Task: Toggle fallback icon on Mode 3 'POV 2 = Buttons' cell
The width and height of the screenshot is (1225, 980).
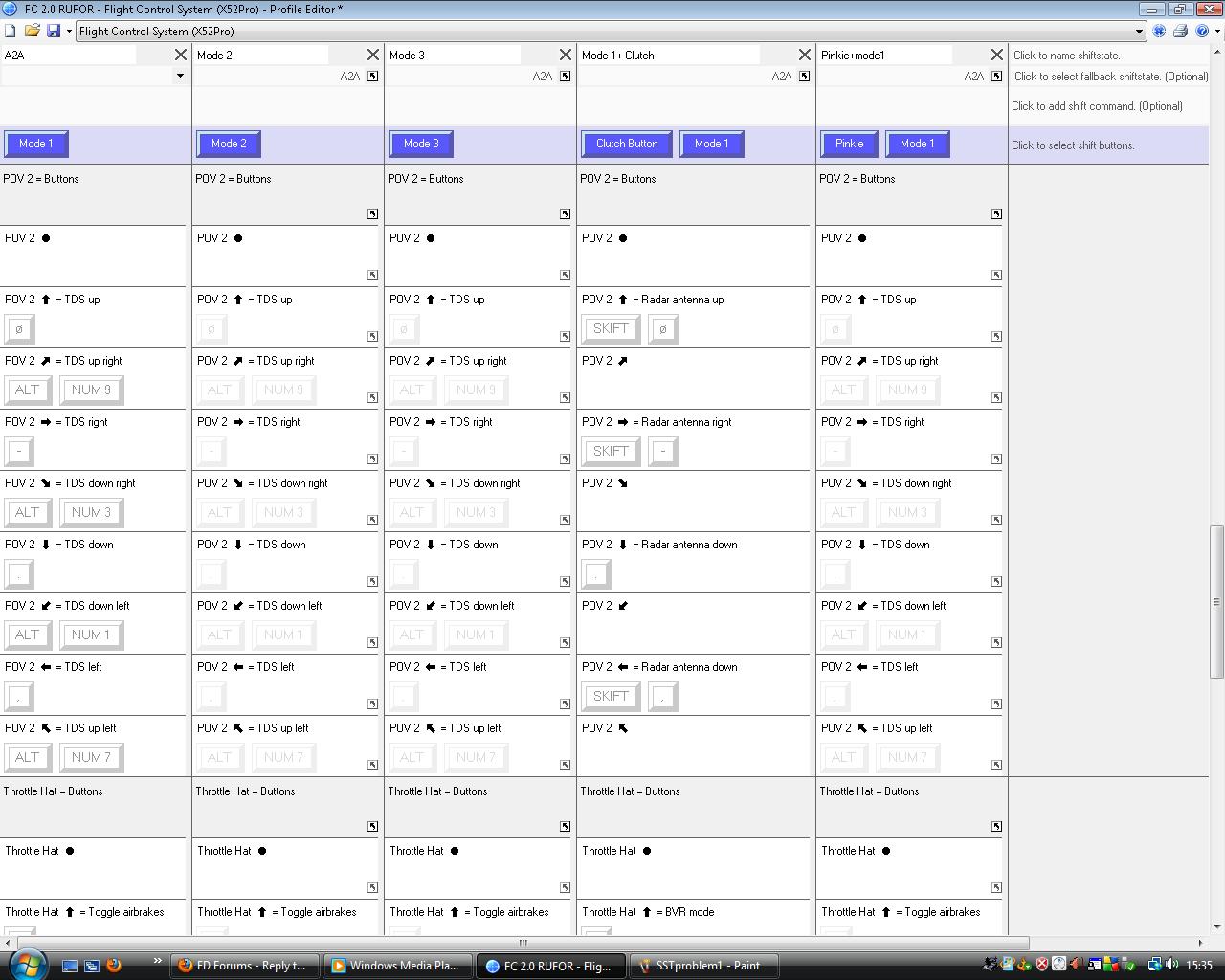Action: click(x=565, y=213)
